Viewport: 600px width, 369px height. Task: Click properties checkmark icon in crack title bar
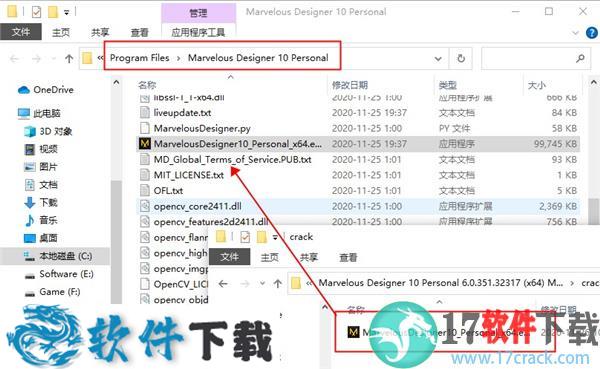pos(245,237)
